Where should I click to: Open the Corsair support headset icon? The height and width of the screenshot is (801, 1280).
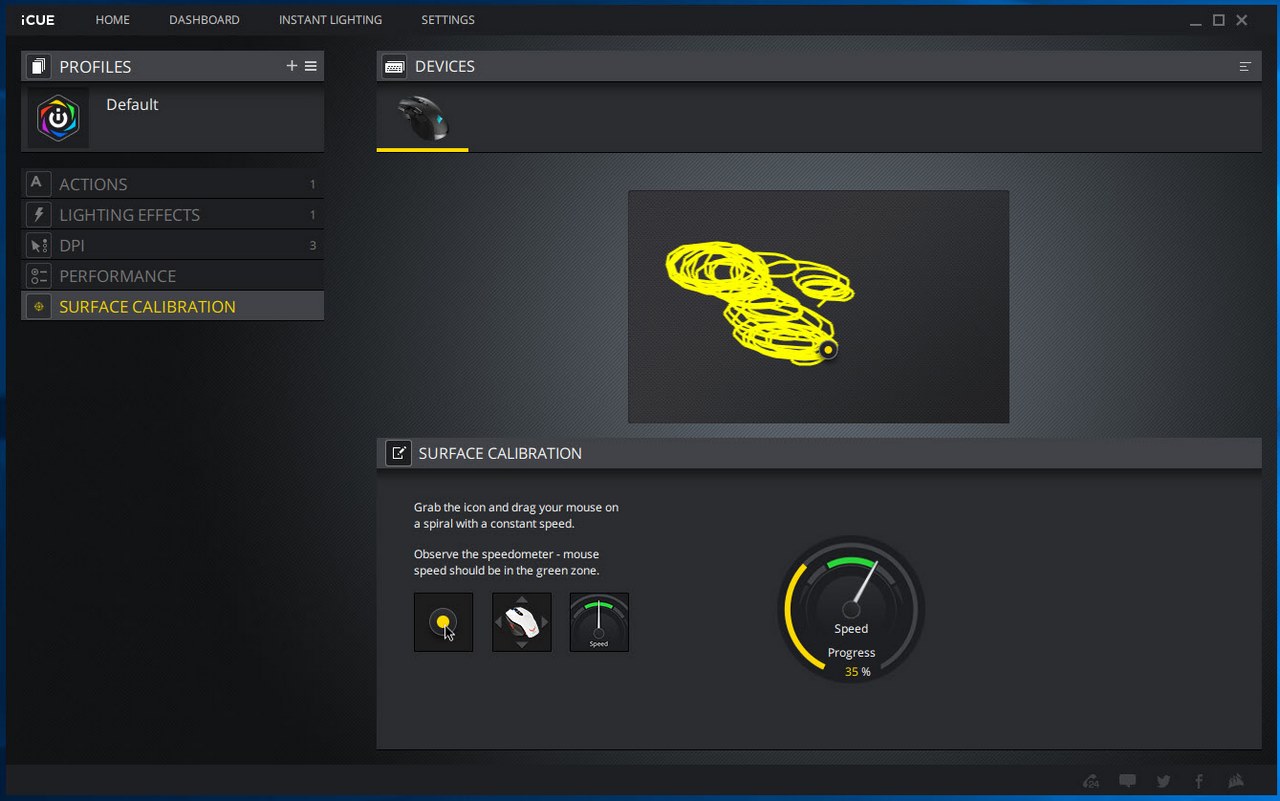[1091, 781]
